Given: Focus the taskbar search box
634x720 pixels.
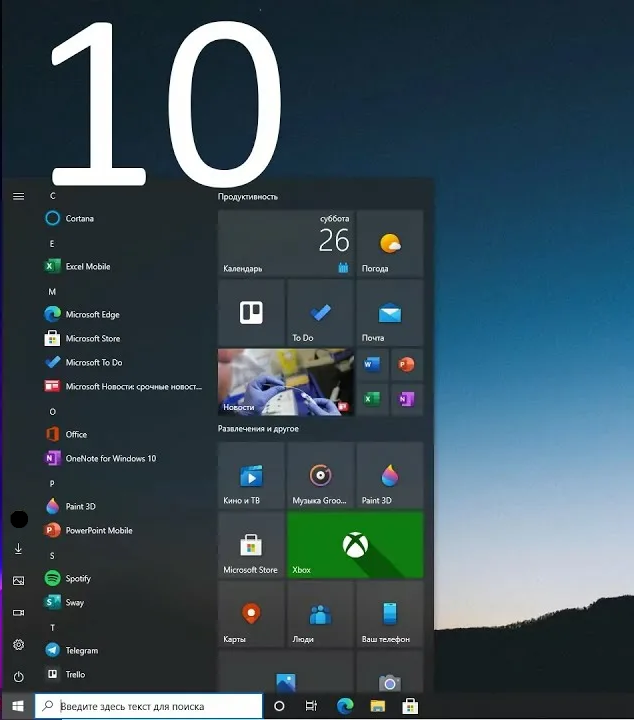Looking at the screenshot, I should pos(149,706).
